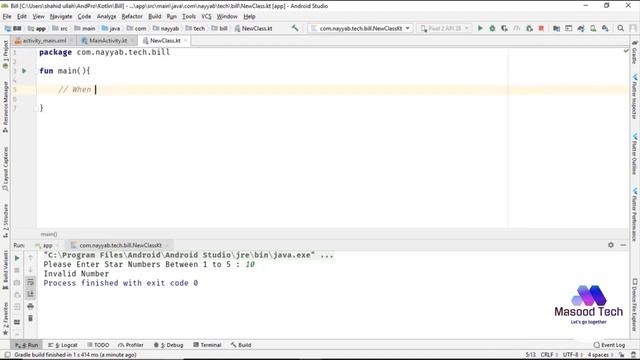Click the up arrow in Run console
This screenshot has height=360, width=640.
[30, 258]
